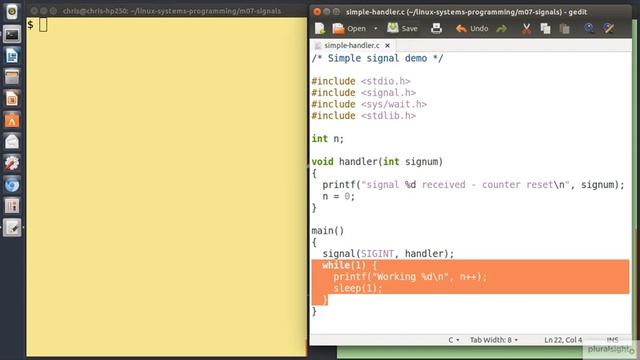The width and height of the screenshot is (640, 360).
Task: Toggle the INS insert mode indicator
Action: tap(612, 340)
